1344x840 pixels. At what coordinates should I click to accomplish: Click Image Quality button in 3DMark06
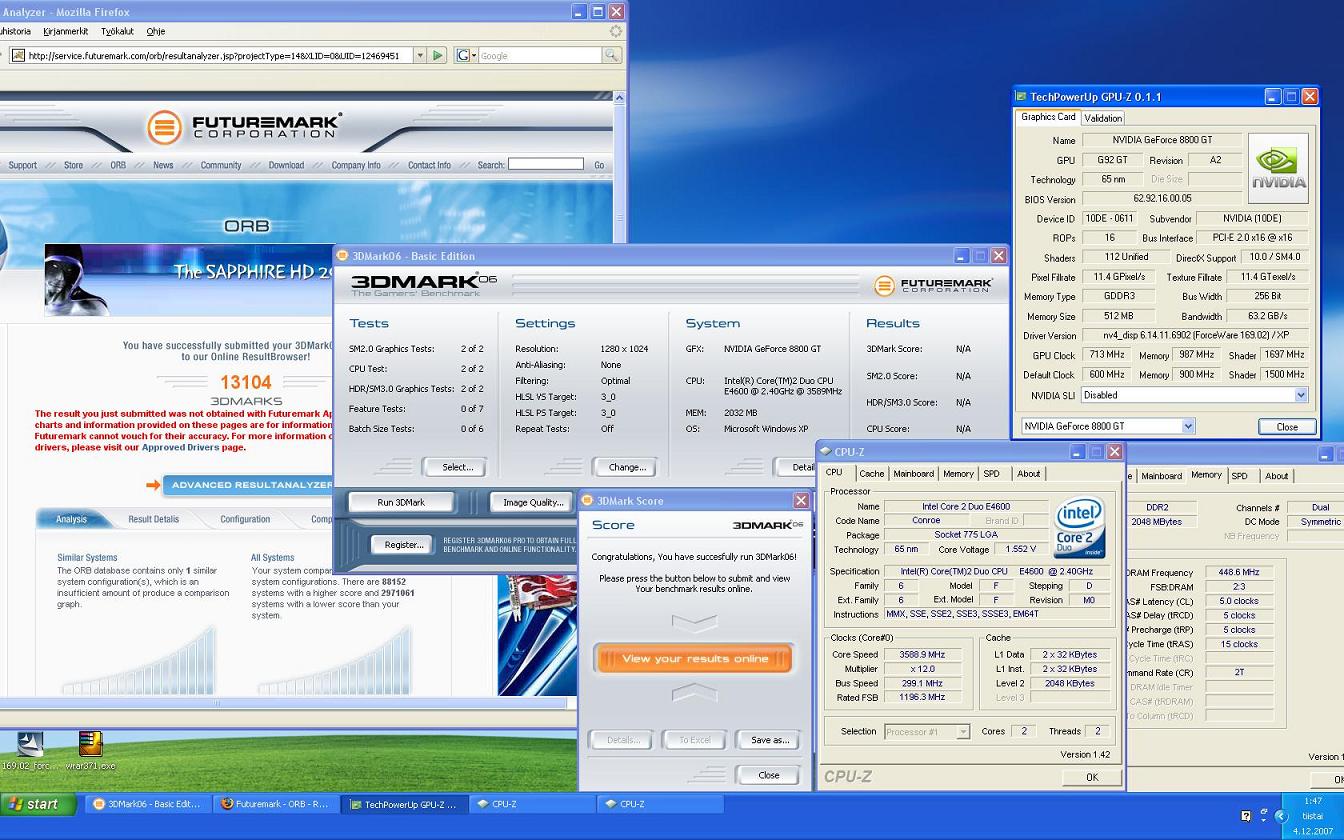coord(532,502)
